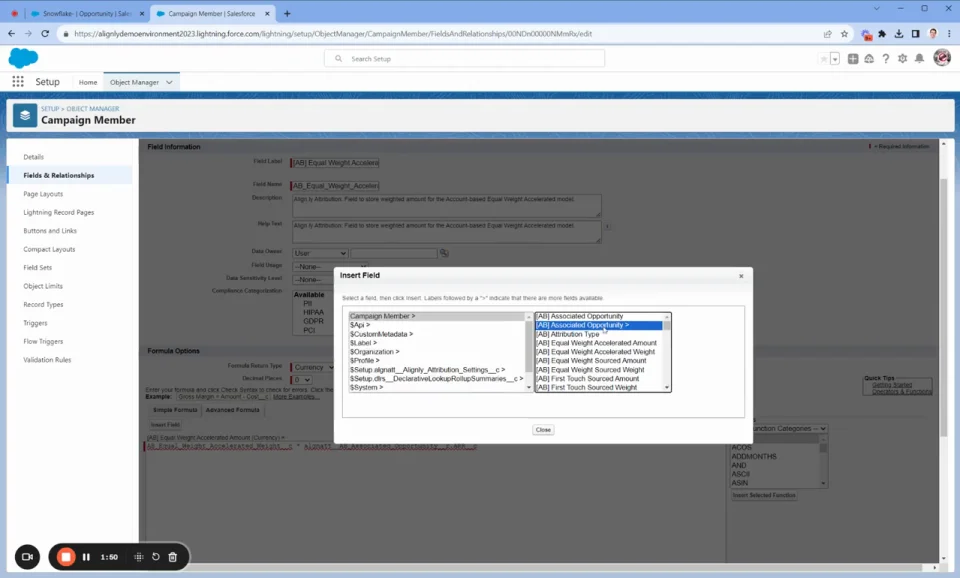Select [AB] First Touch Sourced Amount
The width and height of the screenshot is (960, 578).
point(599,378)
